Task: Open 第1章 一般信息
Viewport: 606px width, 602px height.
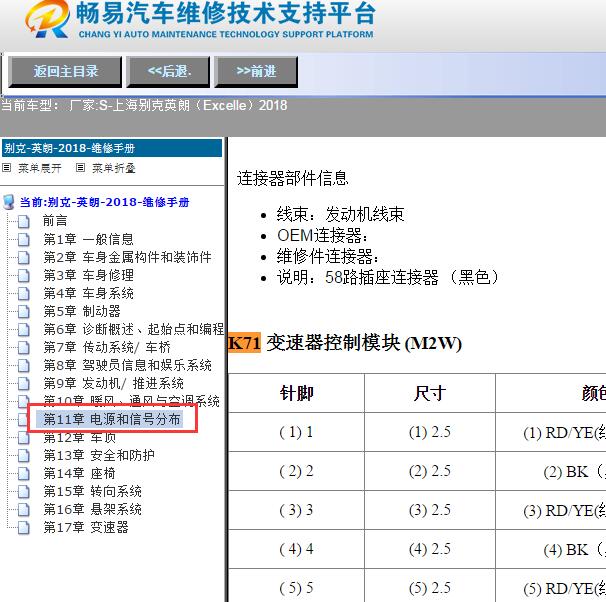Action: [89, 239]
